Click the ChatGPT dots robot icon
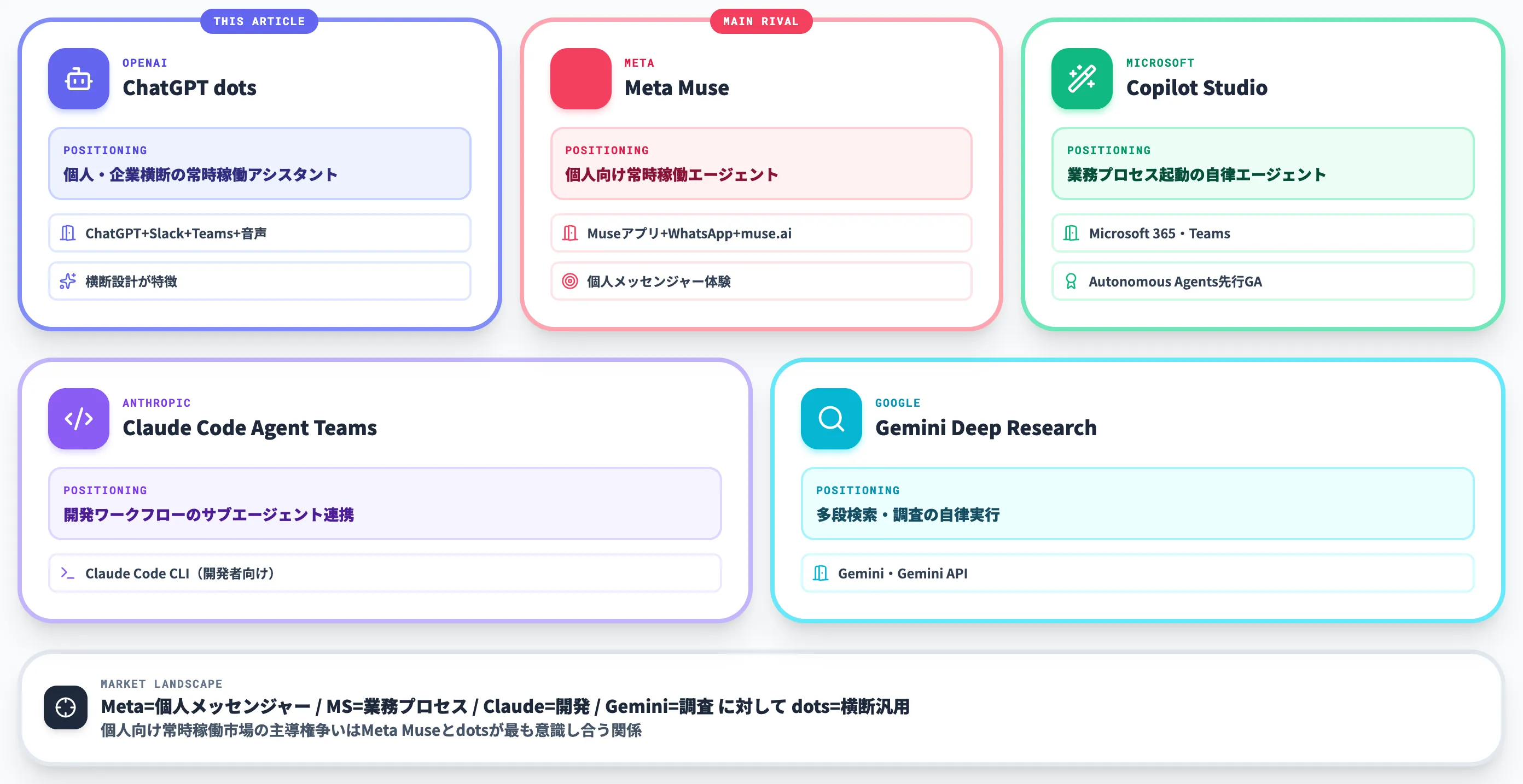This screenshot has height=784, width=1523. 79,79
